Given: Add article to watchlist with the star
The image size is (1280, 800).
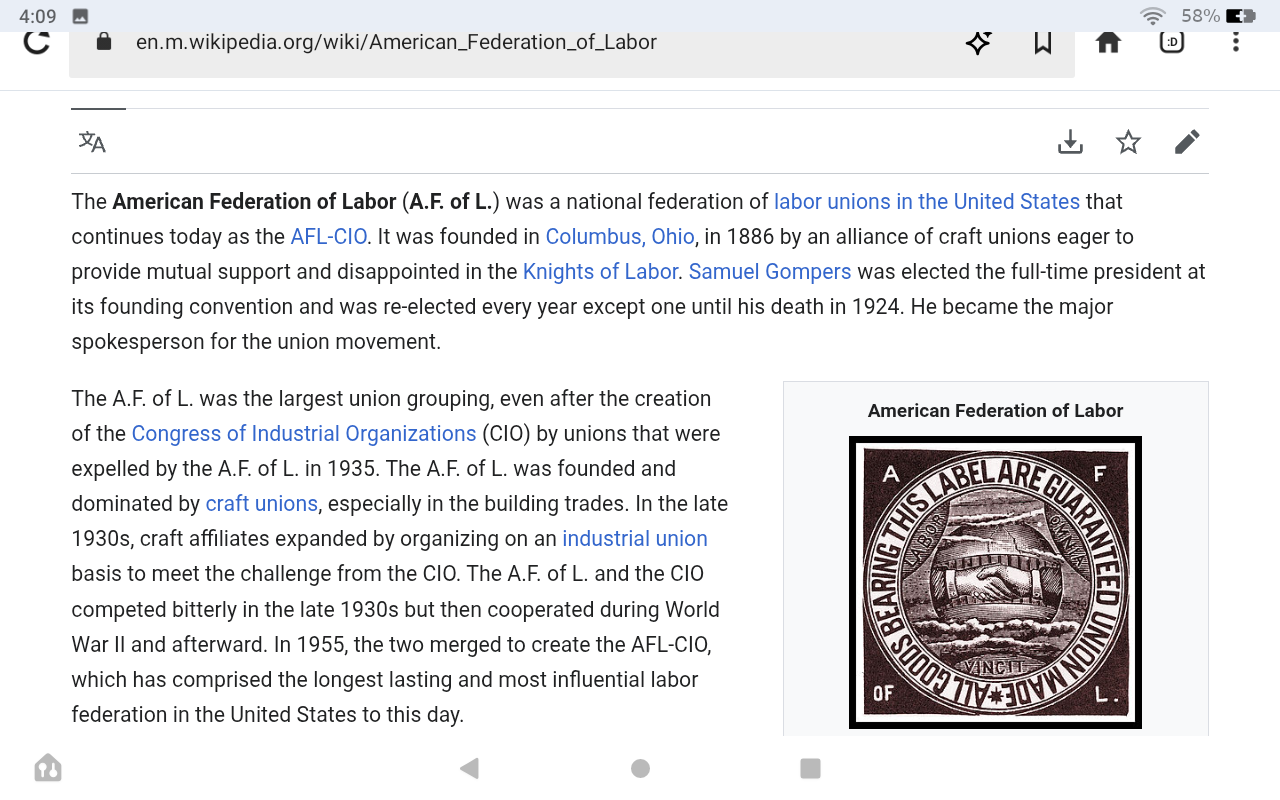Looking at the screenshot, I should (1128, 142).
